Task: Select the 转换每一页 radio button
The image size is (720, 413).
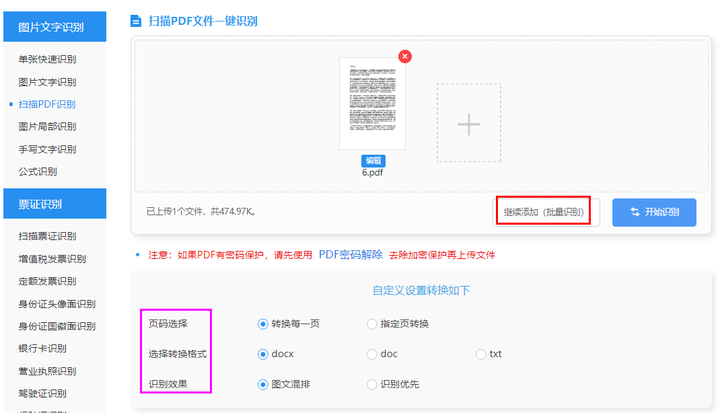Action: 263,324
